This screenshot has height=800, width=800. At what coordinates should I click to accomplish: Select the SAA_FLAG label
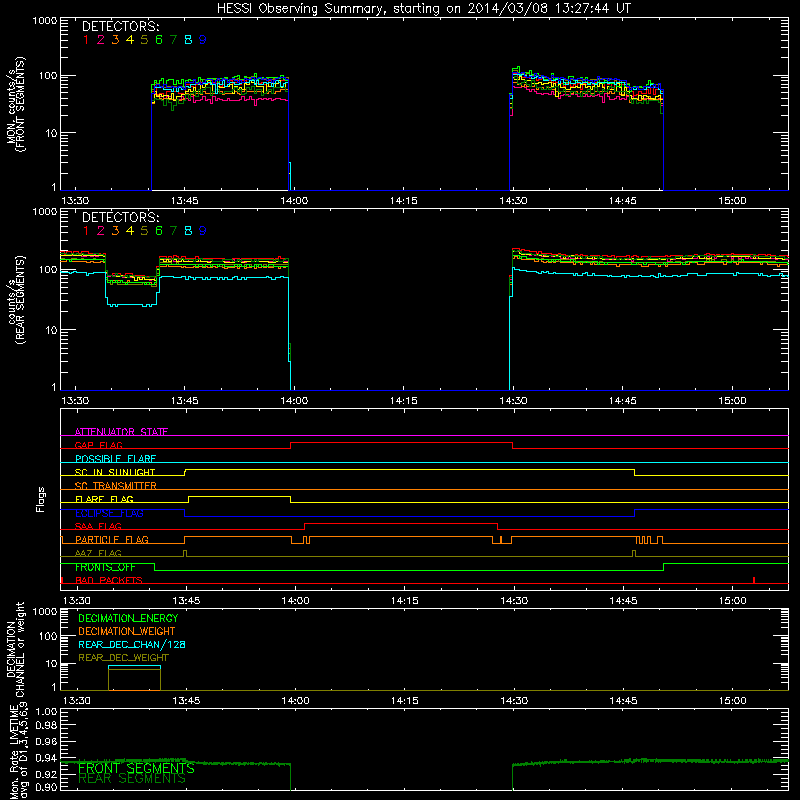click(x=98, y=526)
